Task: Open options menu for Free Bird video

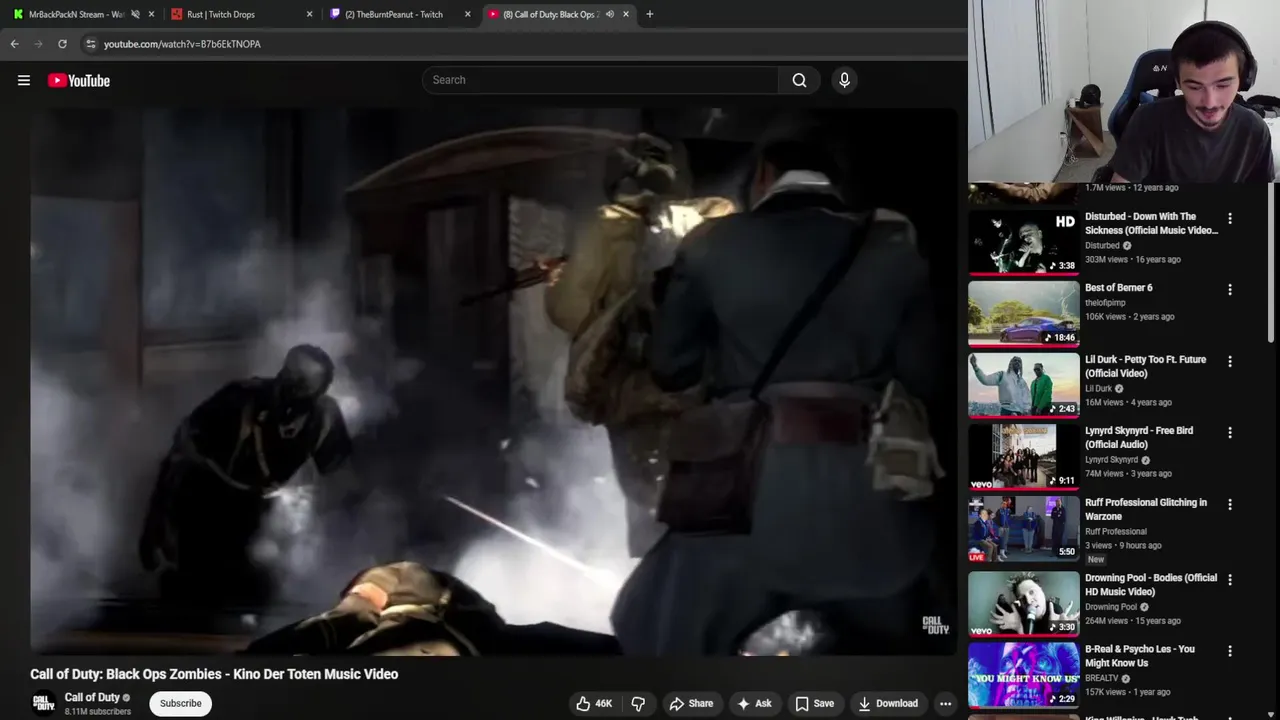Action: click(x=1230, y=433)
